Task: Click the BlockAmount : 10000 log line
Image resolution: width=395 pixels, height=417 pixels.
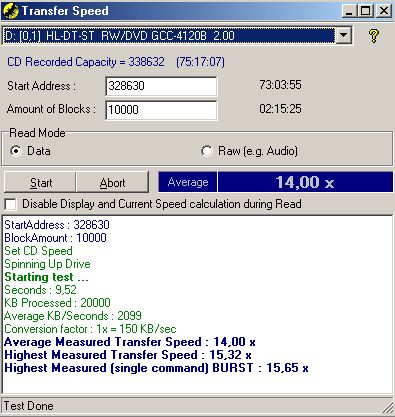Action: point(55,238)
